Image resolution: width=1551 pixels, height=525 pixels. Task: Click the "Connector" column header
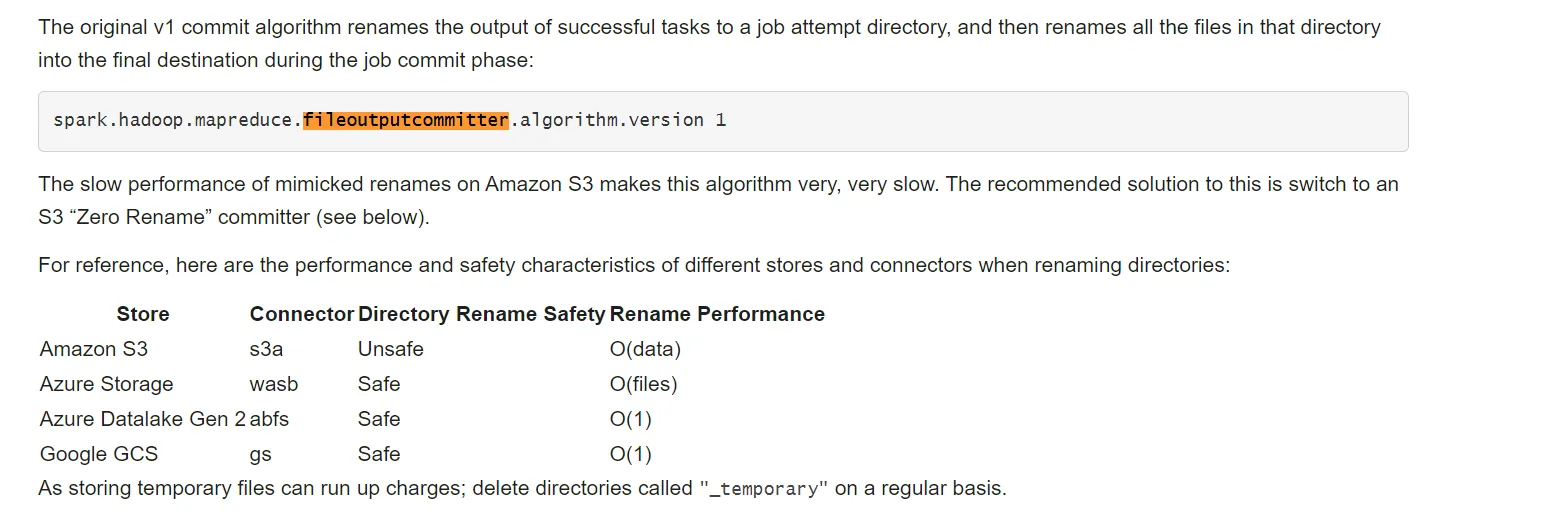tap(302, 314)
